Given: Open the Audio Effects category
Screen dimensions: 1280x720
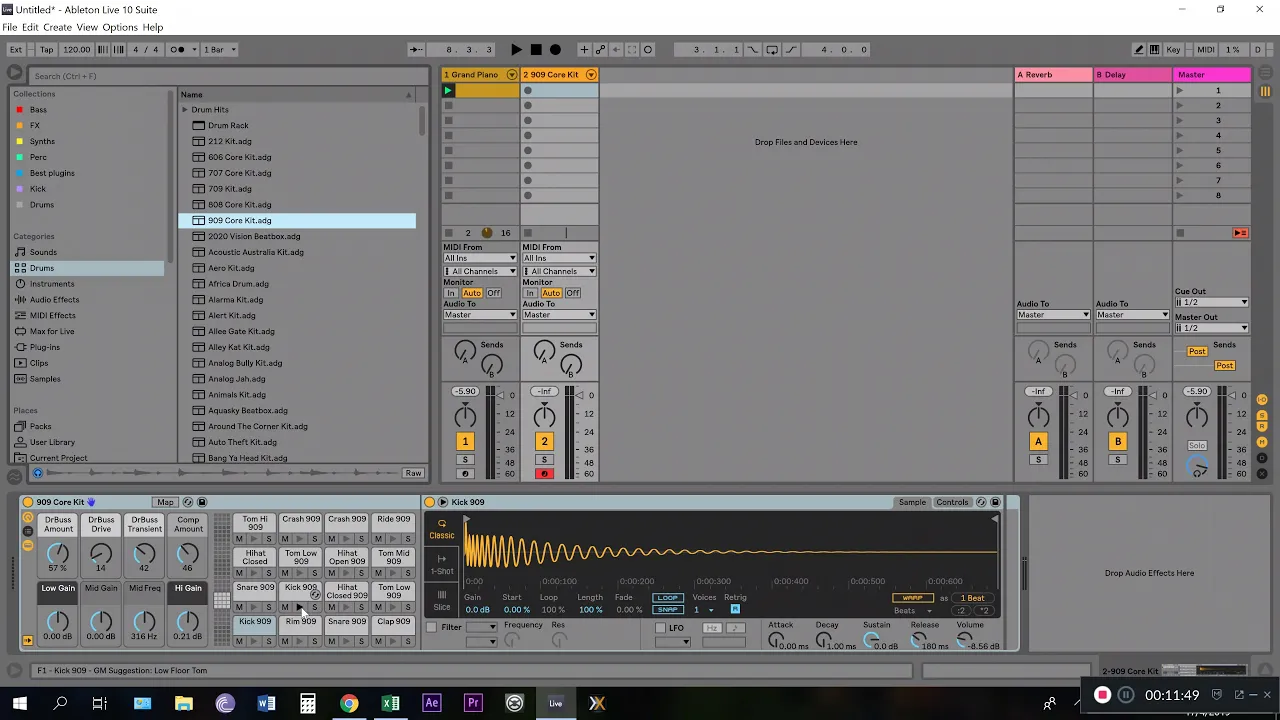Looking at the screenshot, I should tap(54, 299).
